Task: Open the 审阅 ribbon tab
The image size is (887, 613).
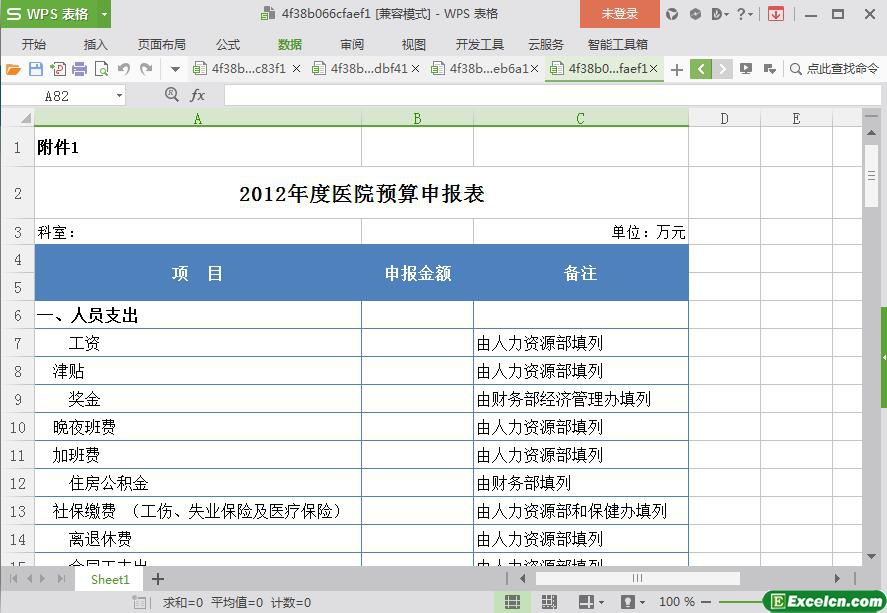Action: pyautogui.click(x=351, y=45)
